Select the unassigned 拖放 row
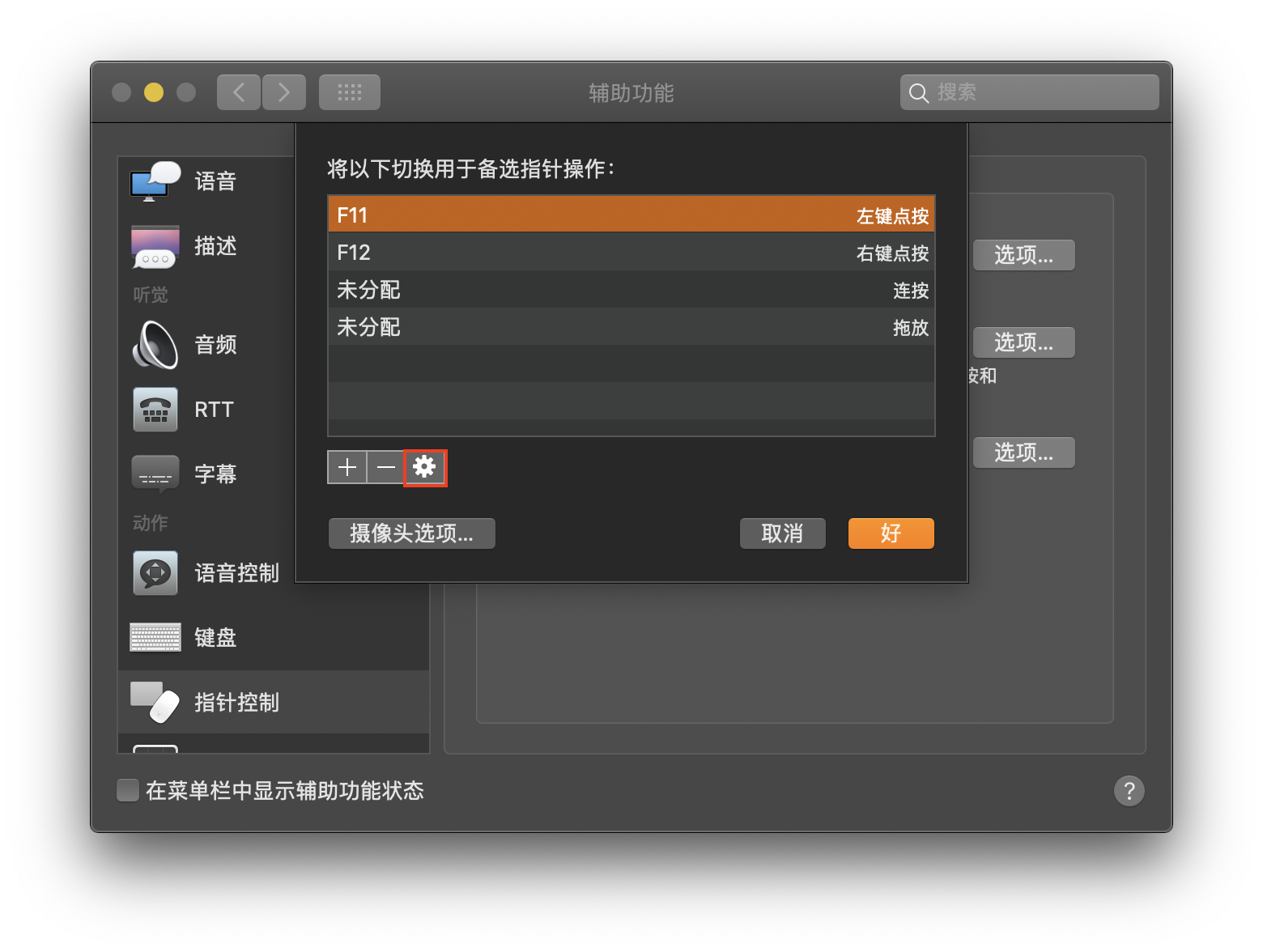 pos(631,327)
